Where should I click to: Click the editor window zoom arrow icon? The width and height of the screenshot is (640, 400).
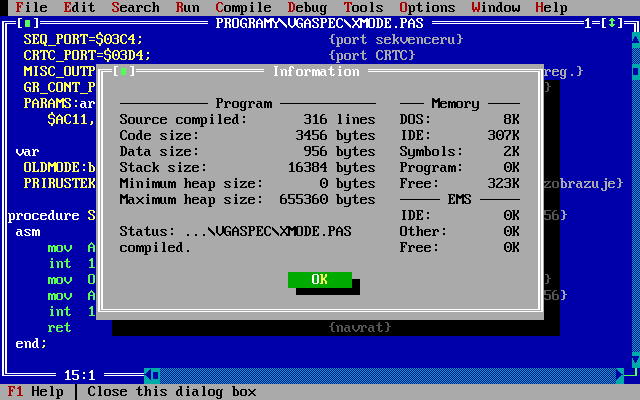(x=612, y=23)
